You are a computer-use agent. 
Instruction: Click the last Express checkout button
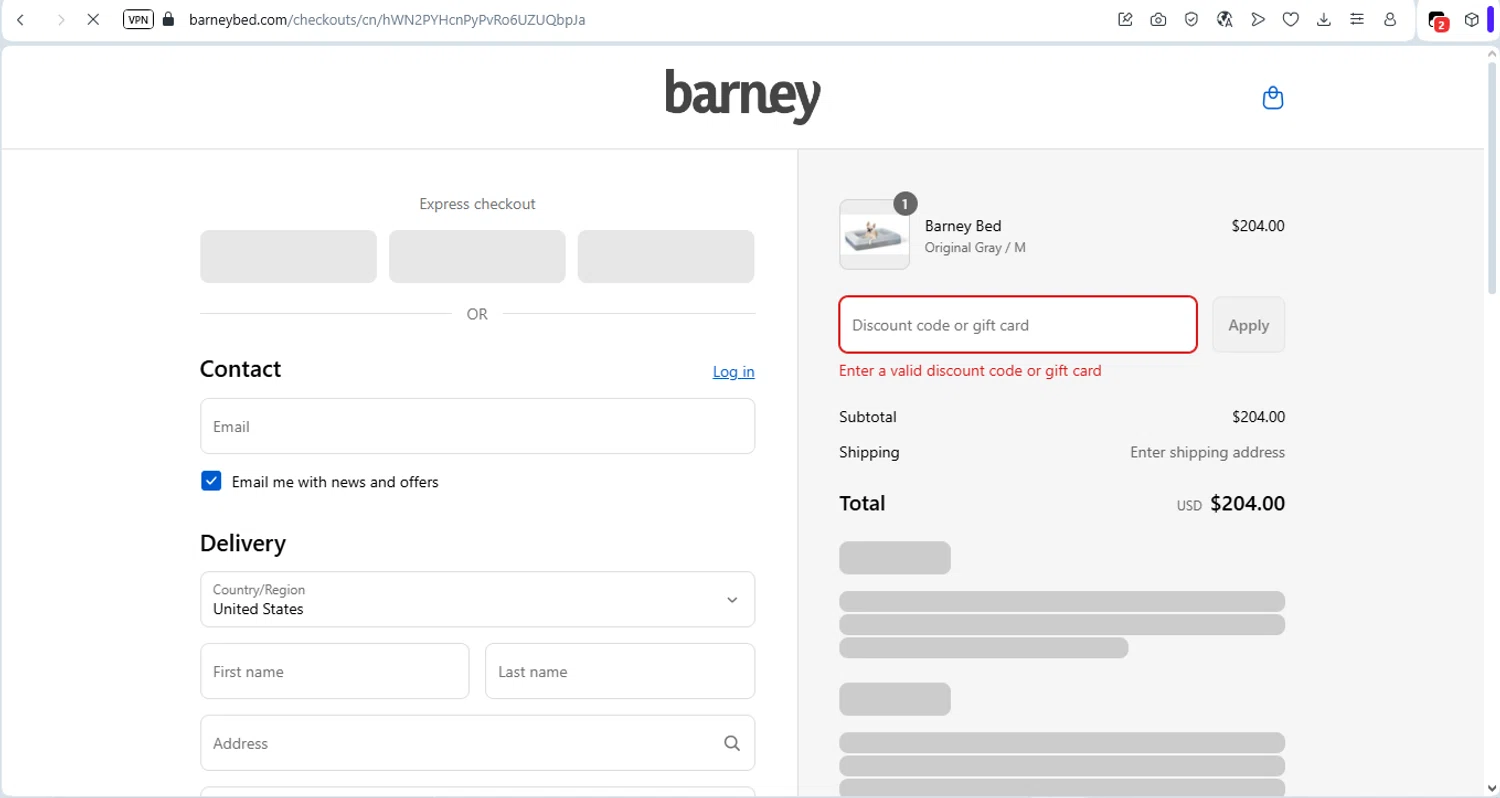tap(666, 257)
